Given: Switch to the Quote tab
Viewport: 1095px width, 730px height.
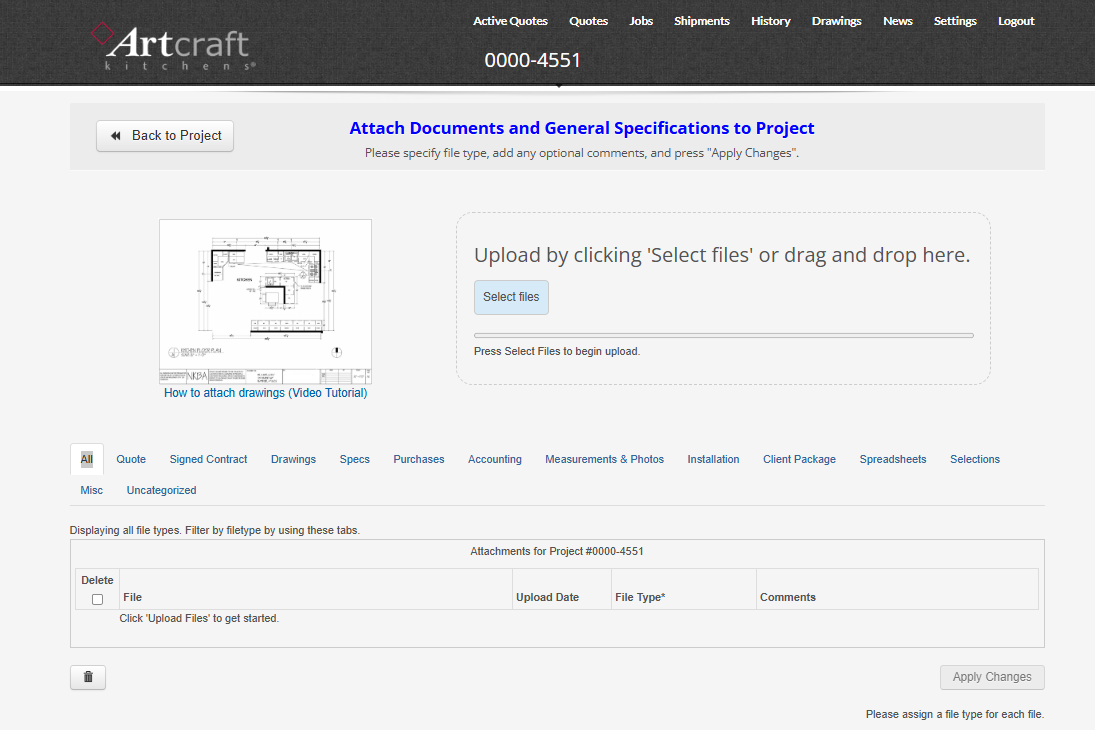Looking at the screenshot, I should [131, 459].
